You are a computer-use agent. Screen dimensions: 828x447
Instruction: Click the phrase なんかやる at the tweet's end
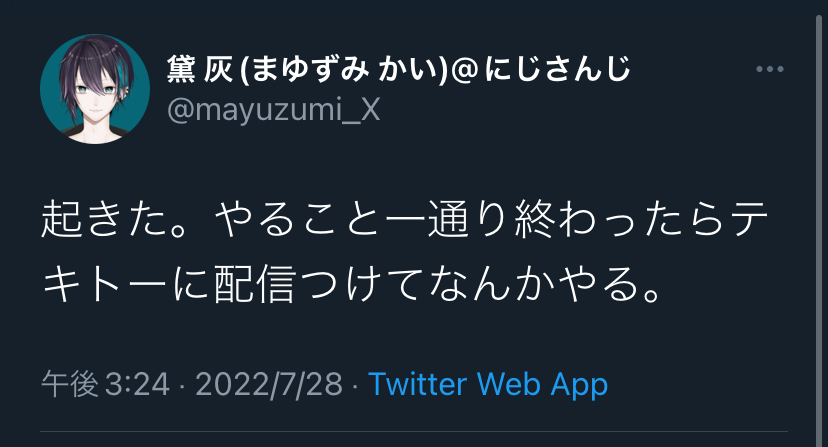pos(534,284)
